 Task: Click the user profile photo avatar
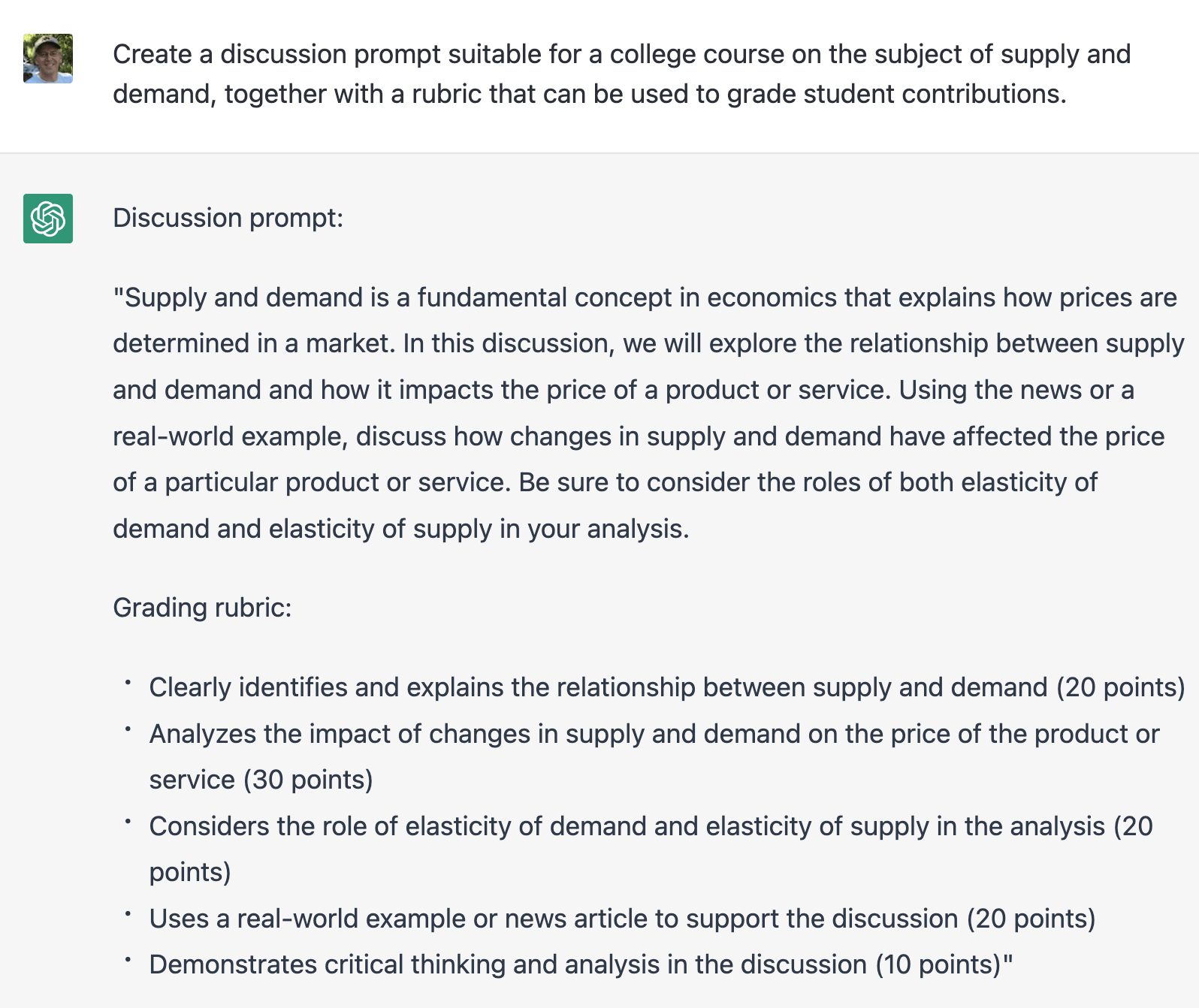click(x=48, y=59)
